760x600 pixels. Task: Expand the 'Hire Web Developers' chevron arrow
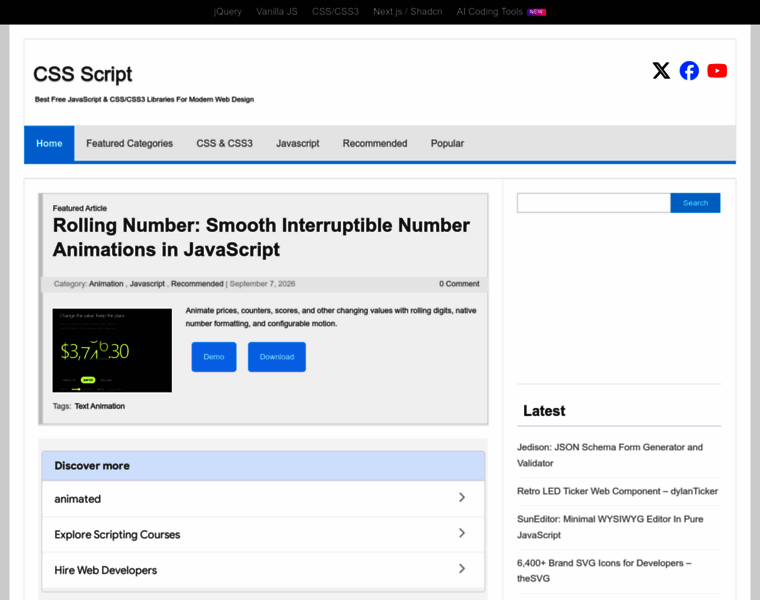[x=461, y=569]
